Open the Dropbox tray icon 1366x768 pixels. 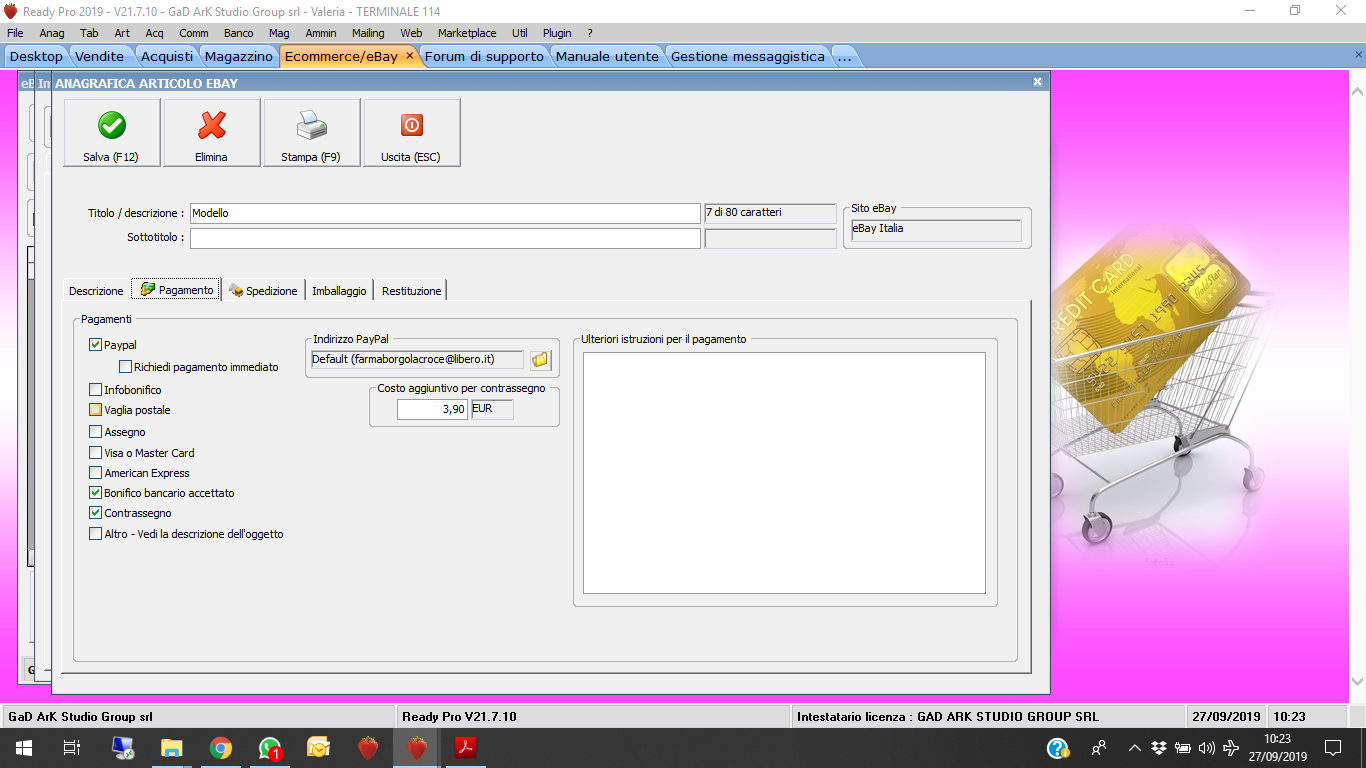pyautogui.click(x=1159, y=748)
